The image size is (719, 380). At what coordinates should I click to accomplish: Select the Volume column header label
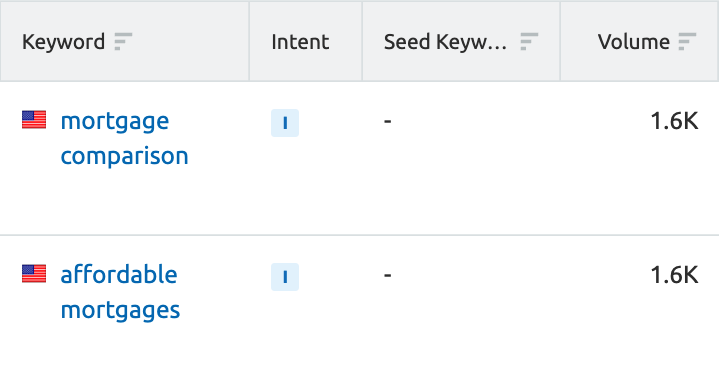tap(634, 42)
